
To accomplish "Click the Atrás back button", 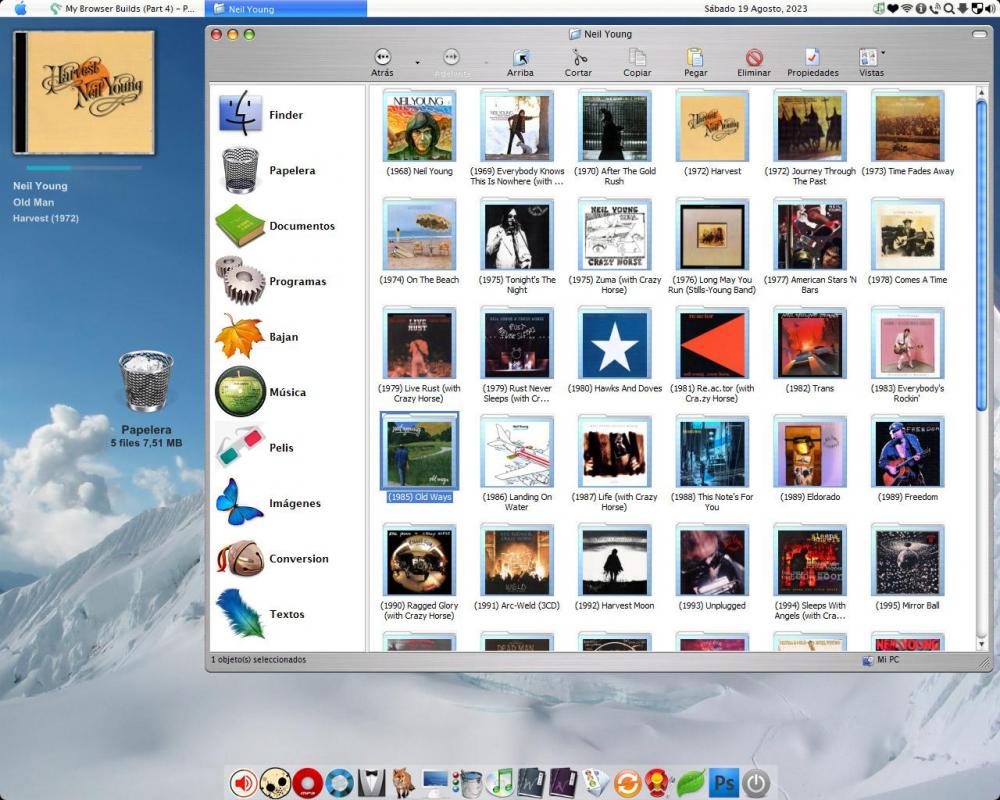I will (x=382, y=58).
